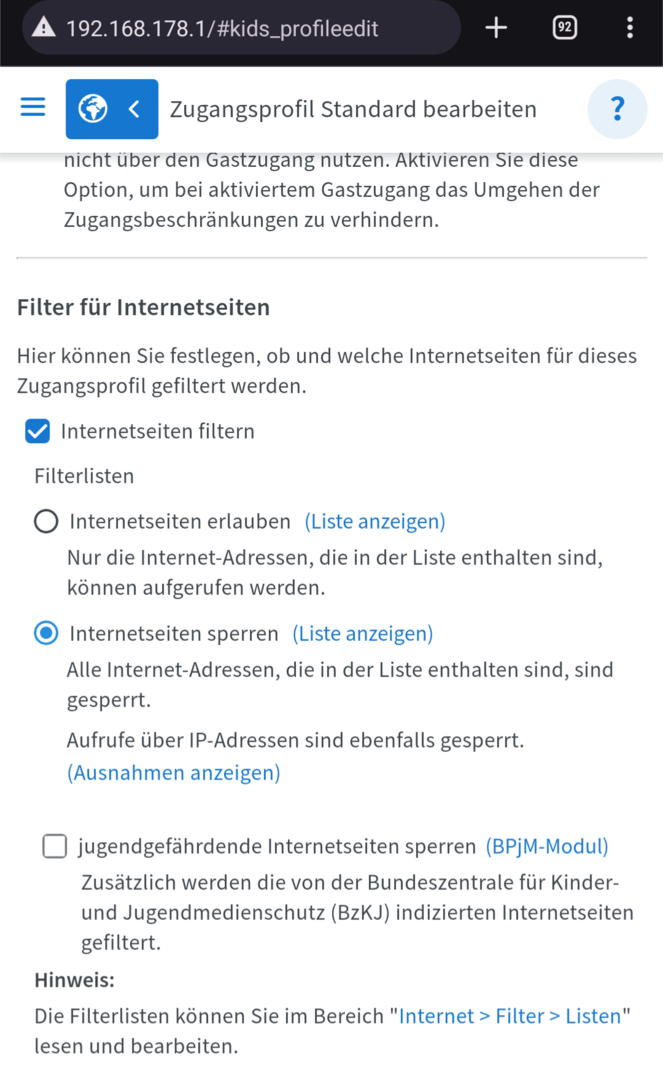This screenshot has width=663, height=1080.
Task: Click the Zugangsprofil Standard bearbeiten title
Action: click(x=353, y=109)
